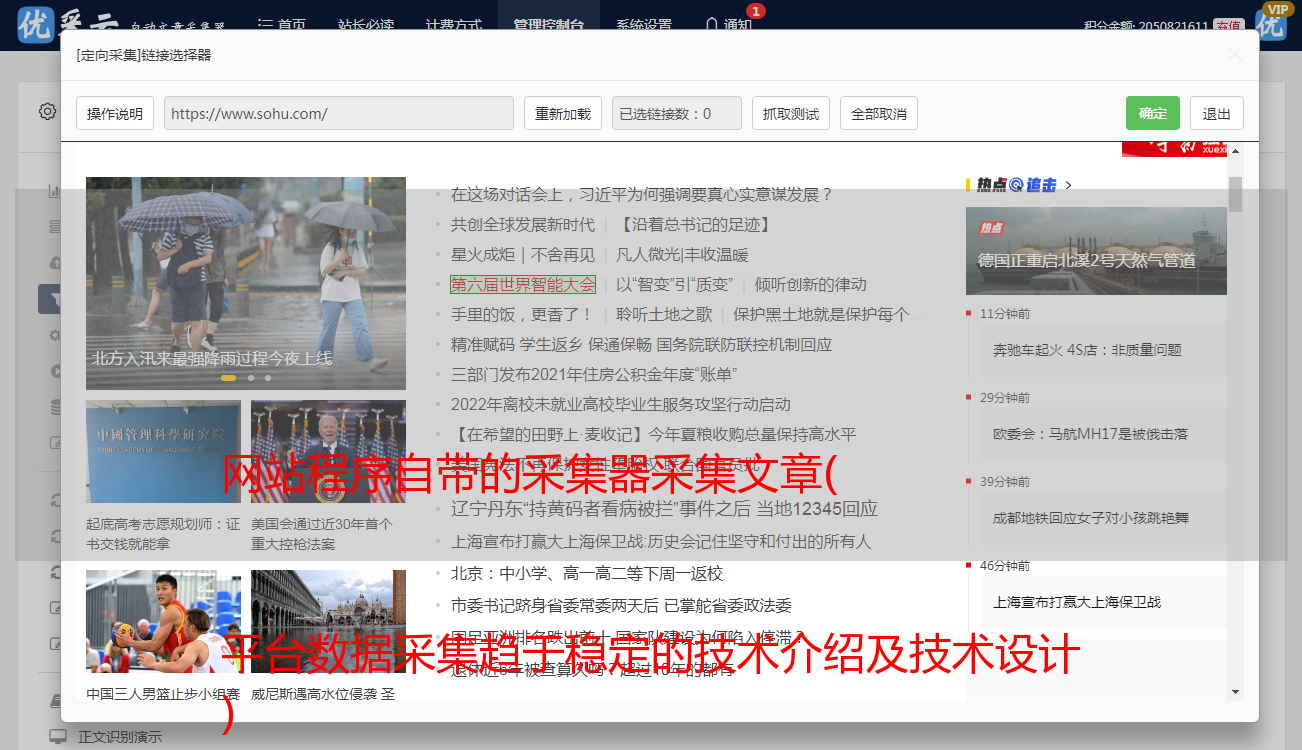Select link 上海宣布打赢大上海保卫战:历史会记住

[661, 541]
